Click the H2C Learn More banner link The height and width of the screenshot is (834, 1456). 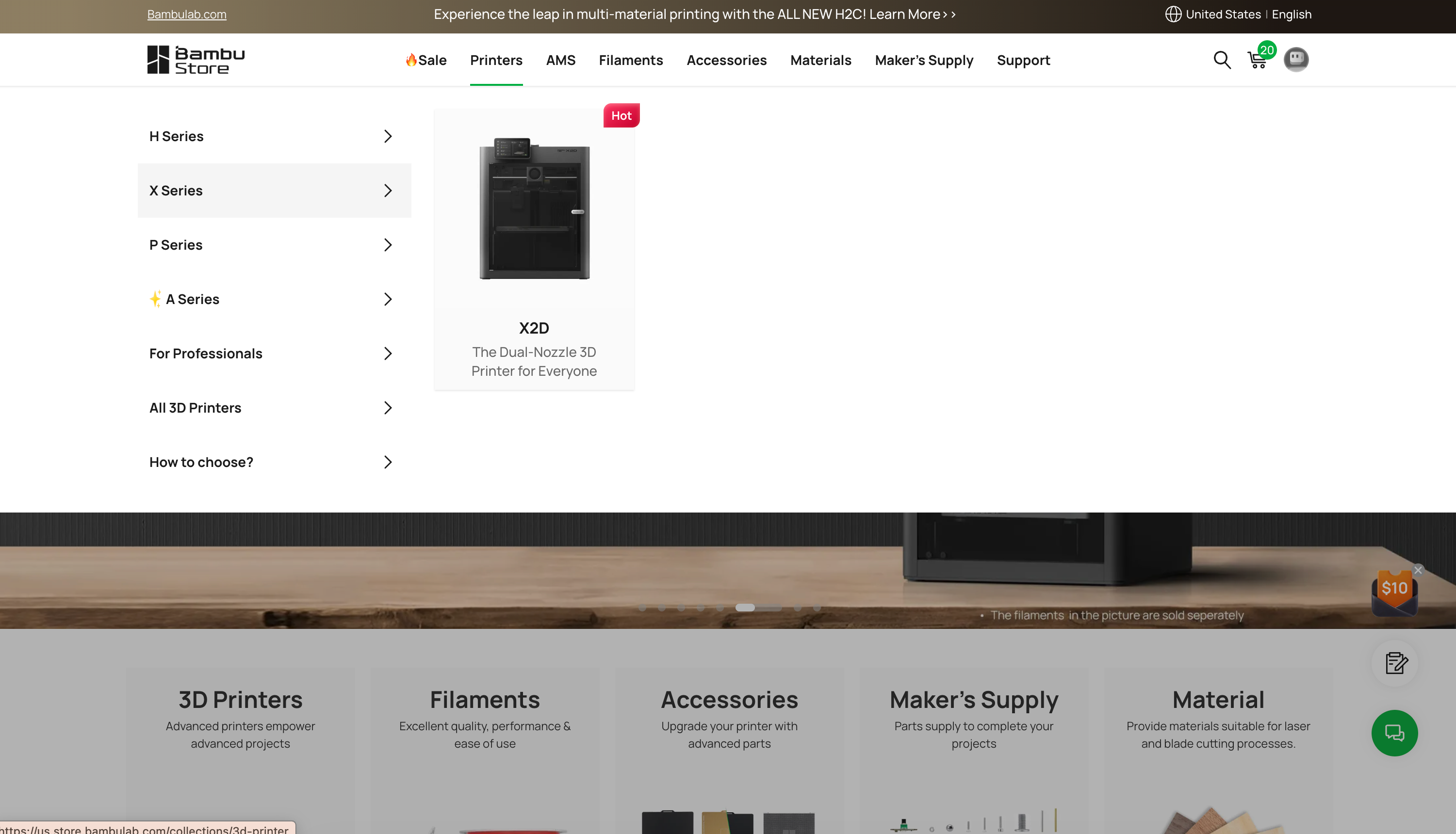[x=694, y=15]
